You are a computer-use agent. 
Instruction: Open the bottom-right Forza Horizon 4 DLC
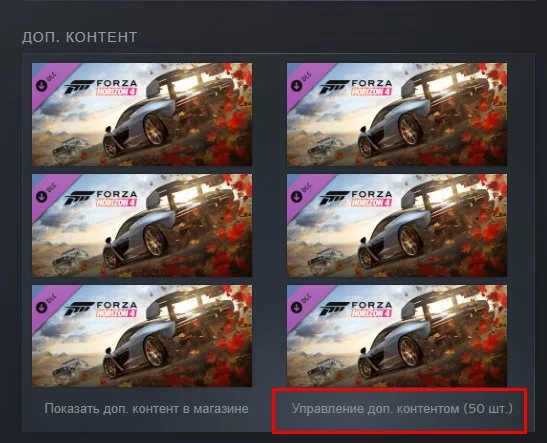click(x=397, y=336)
